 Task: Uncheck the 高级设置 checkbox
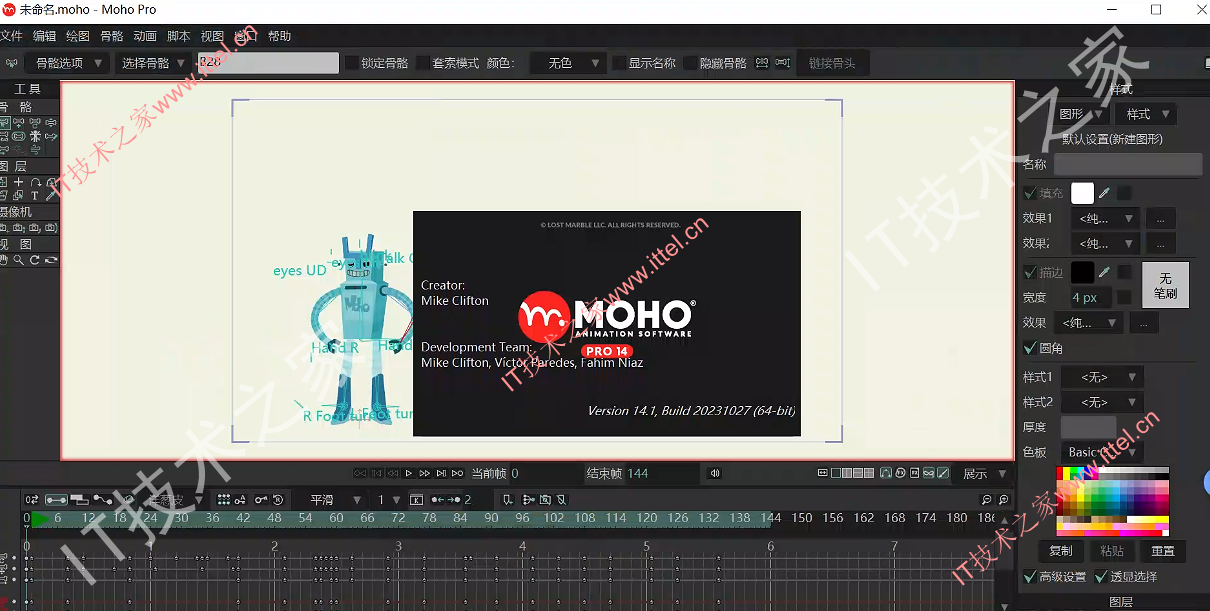click(x=1031, y=576)
